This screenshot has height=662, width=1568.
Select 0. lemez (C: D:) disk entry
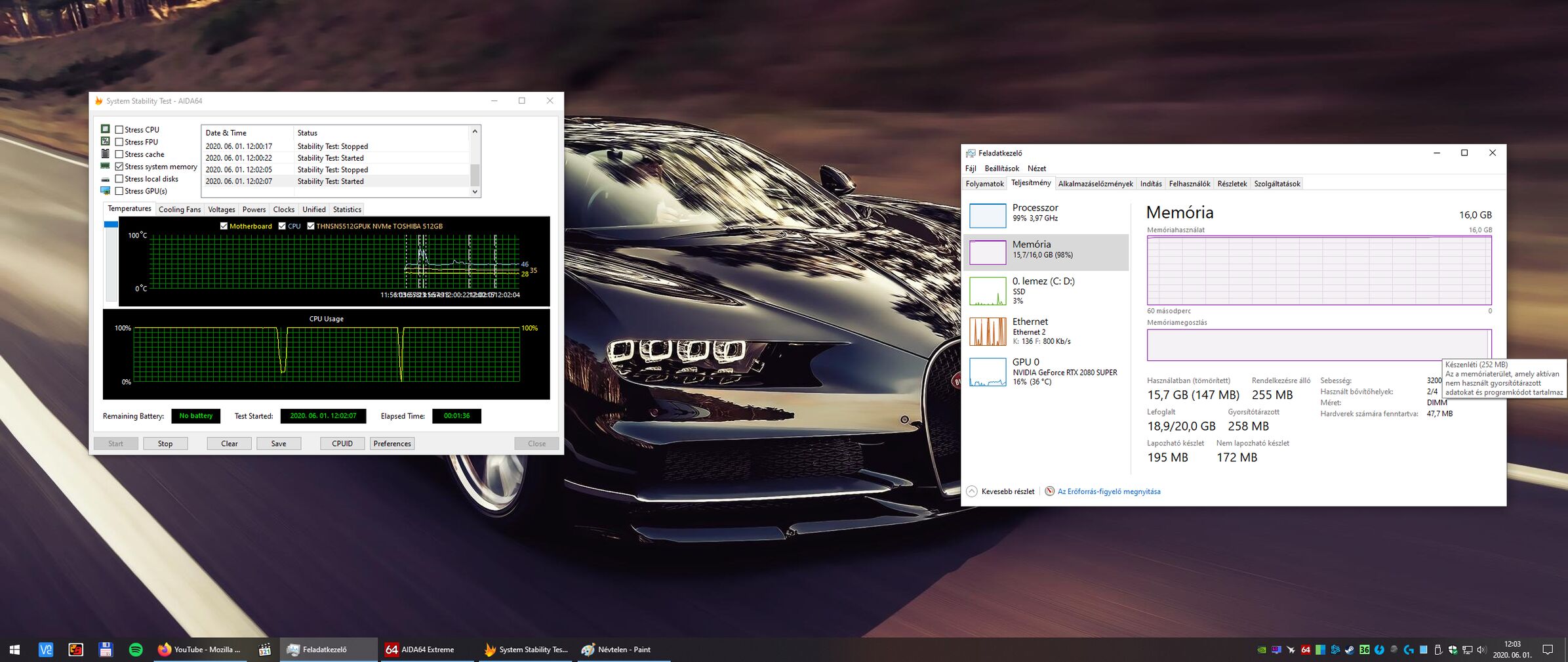1047,291
